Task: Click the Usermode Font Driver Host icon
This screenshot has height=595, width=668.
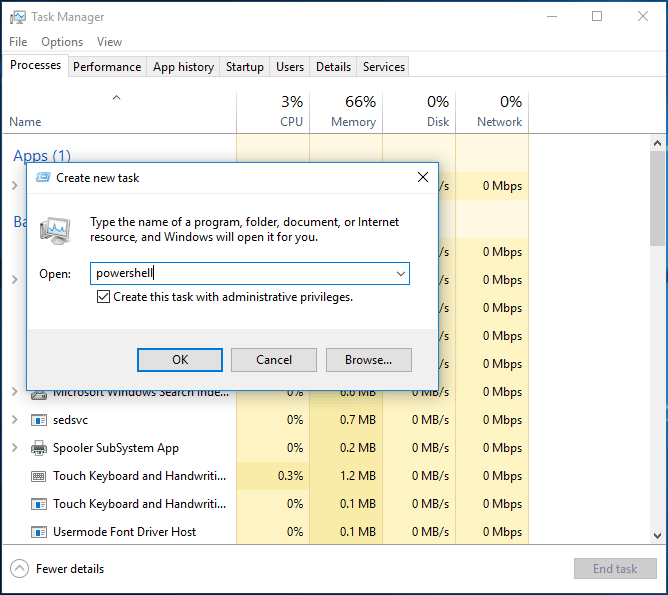Action: [x=39, y=532]
